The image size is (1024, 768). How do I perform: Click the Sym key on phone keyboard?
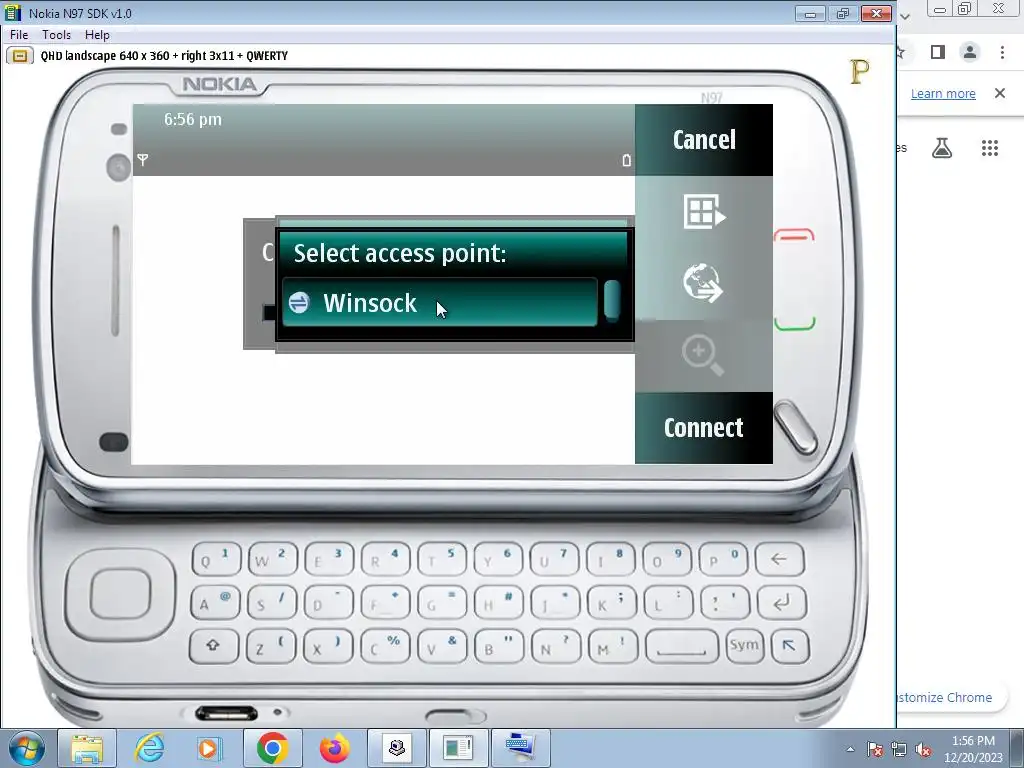click(744, 647)
